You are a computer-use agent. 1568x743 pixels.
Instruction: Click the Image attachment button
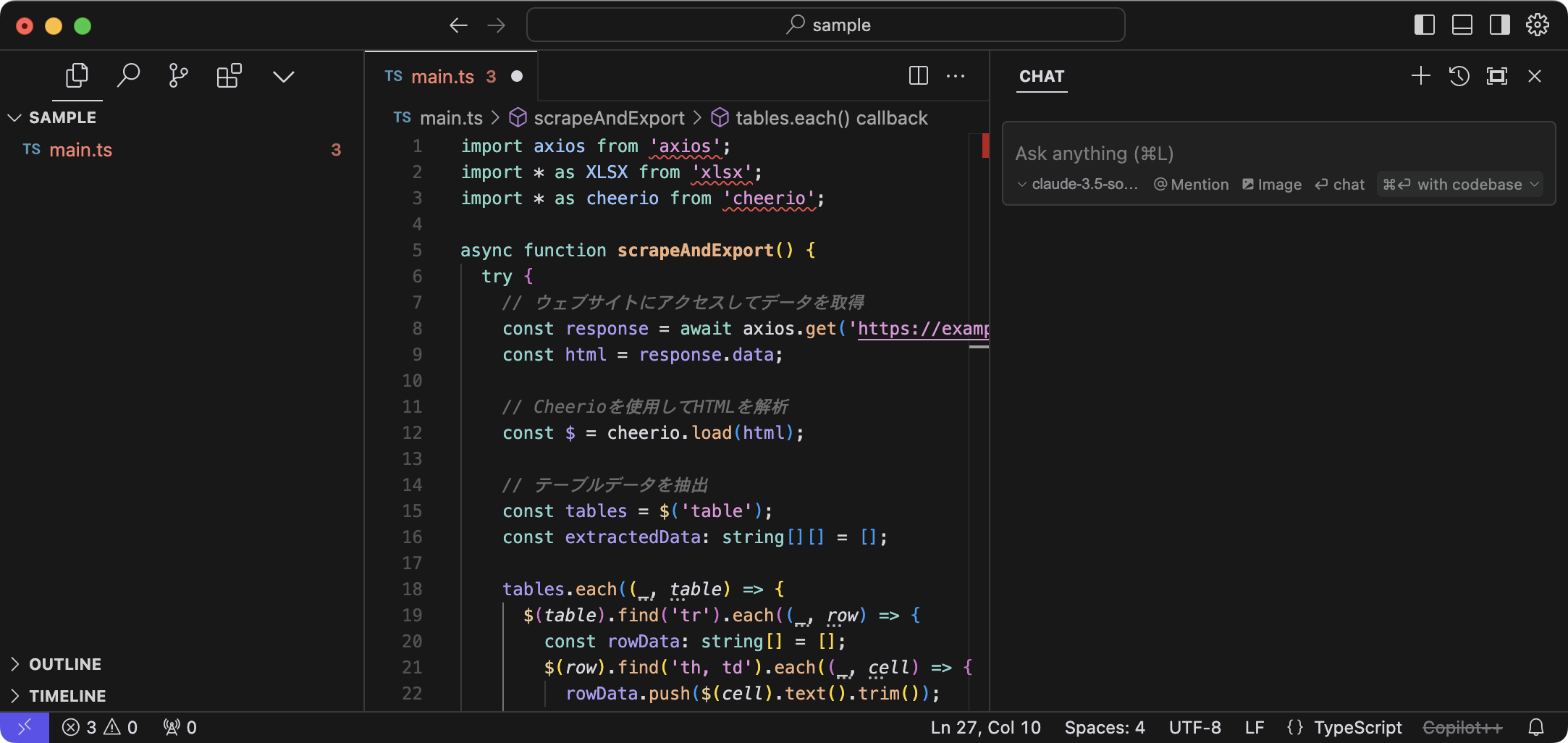1272,185
